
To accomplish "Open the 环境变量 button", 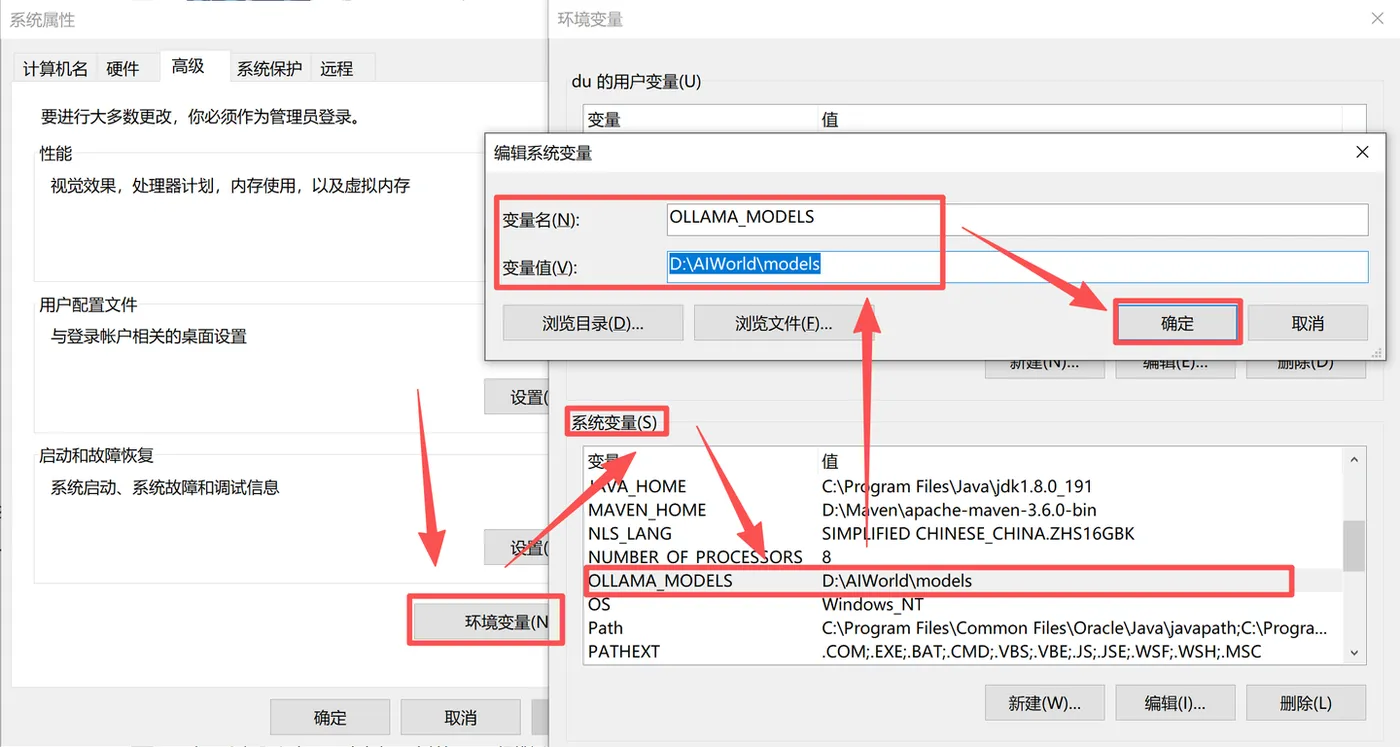I will (x=487, y=622).
